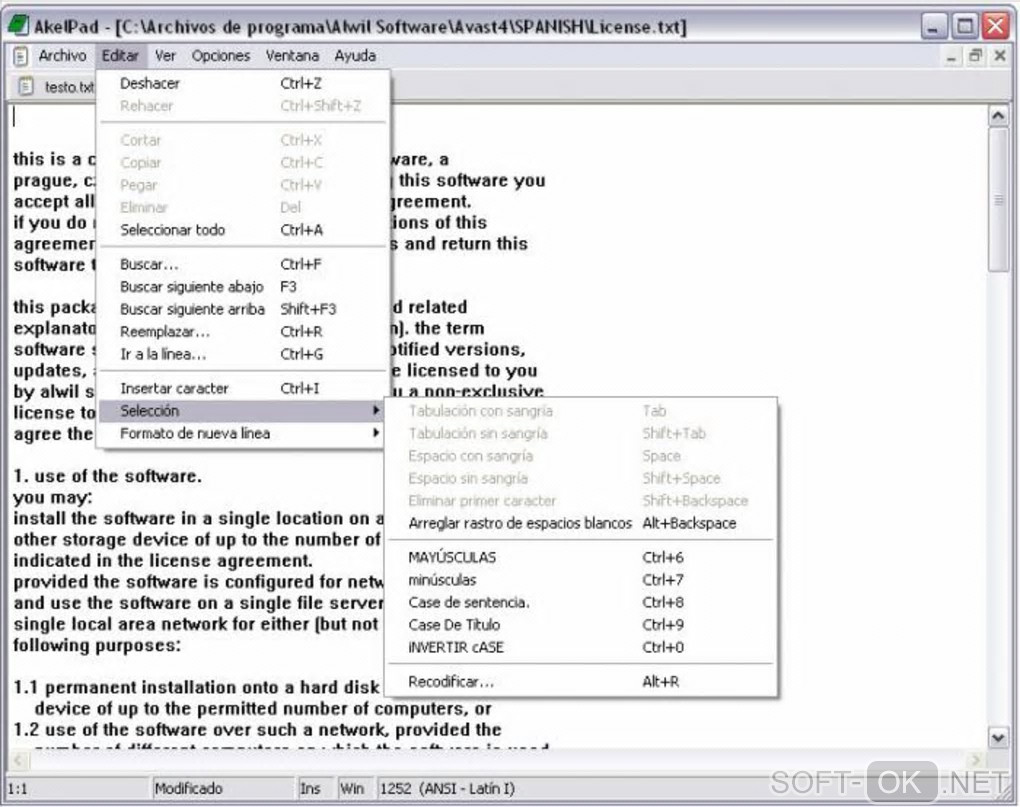Select Buscar siguiente abajo
The height and width of the screenshot is (807, 1020).
(x=244, y=287)
